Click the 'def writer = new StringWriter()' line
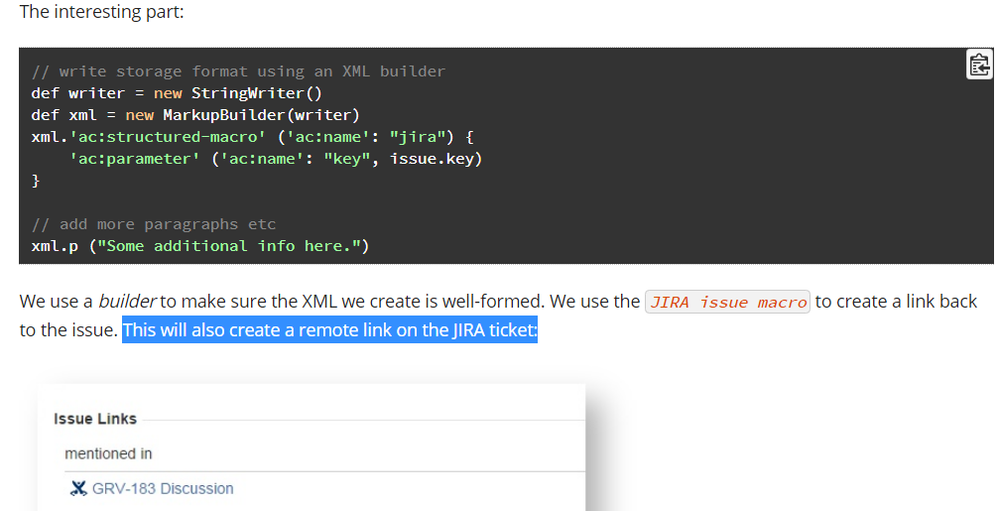Viewport: 999px width, 511px height. 176,93
